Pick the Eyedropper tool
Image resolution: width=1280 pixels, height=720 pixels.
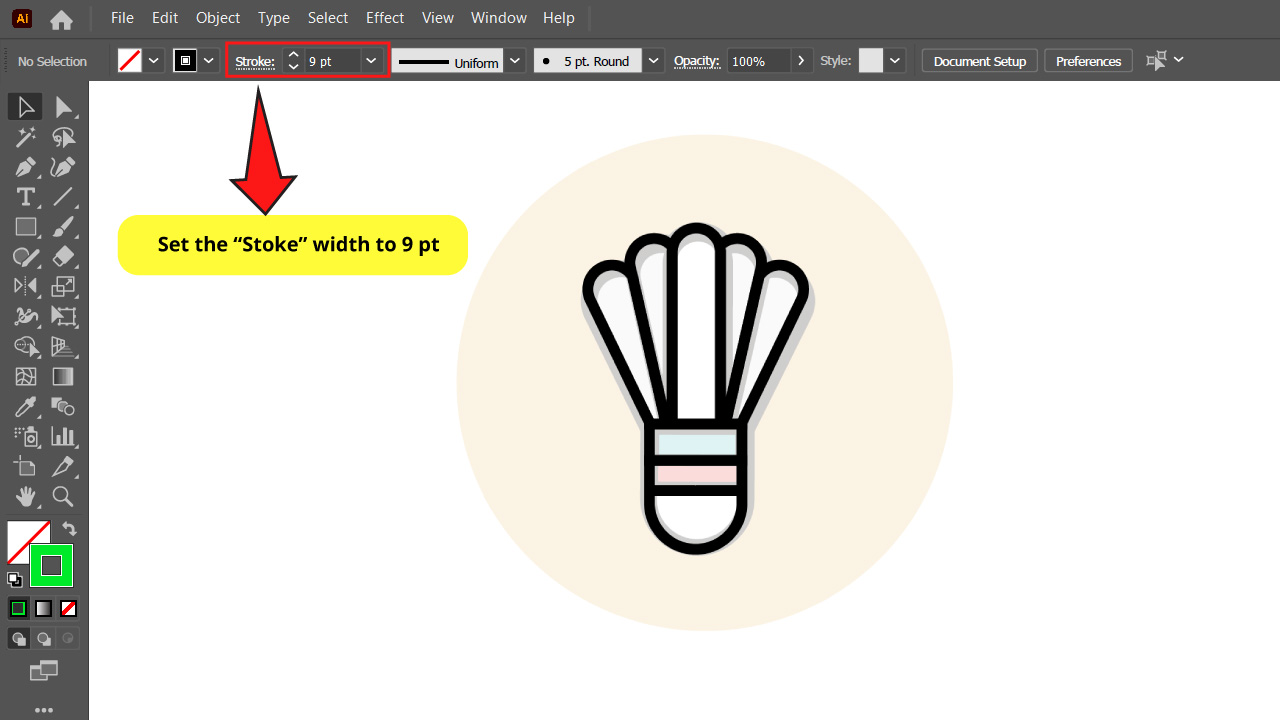(x=25, y=407)
